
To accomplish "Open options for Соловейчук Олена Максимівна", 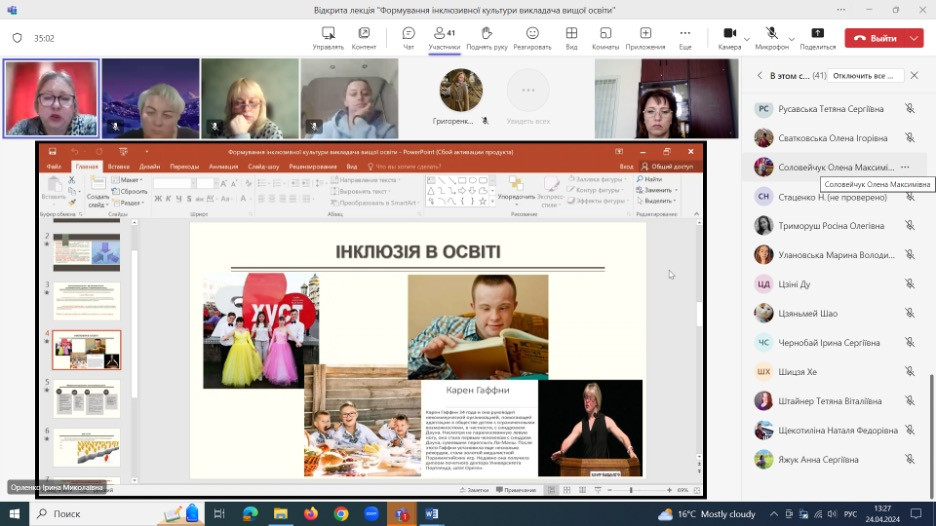I will (905, 167).
